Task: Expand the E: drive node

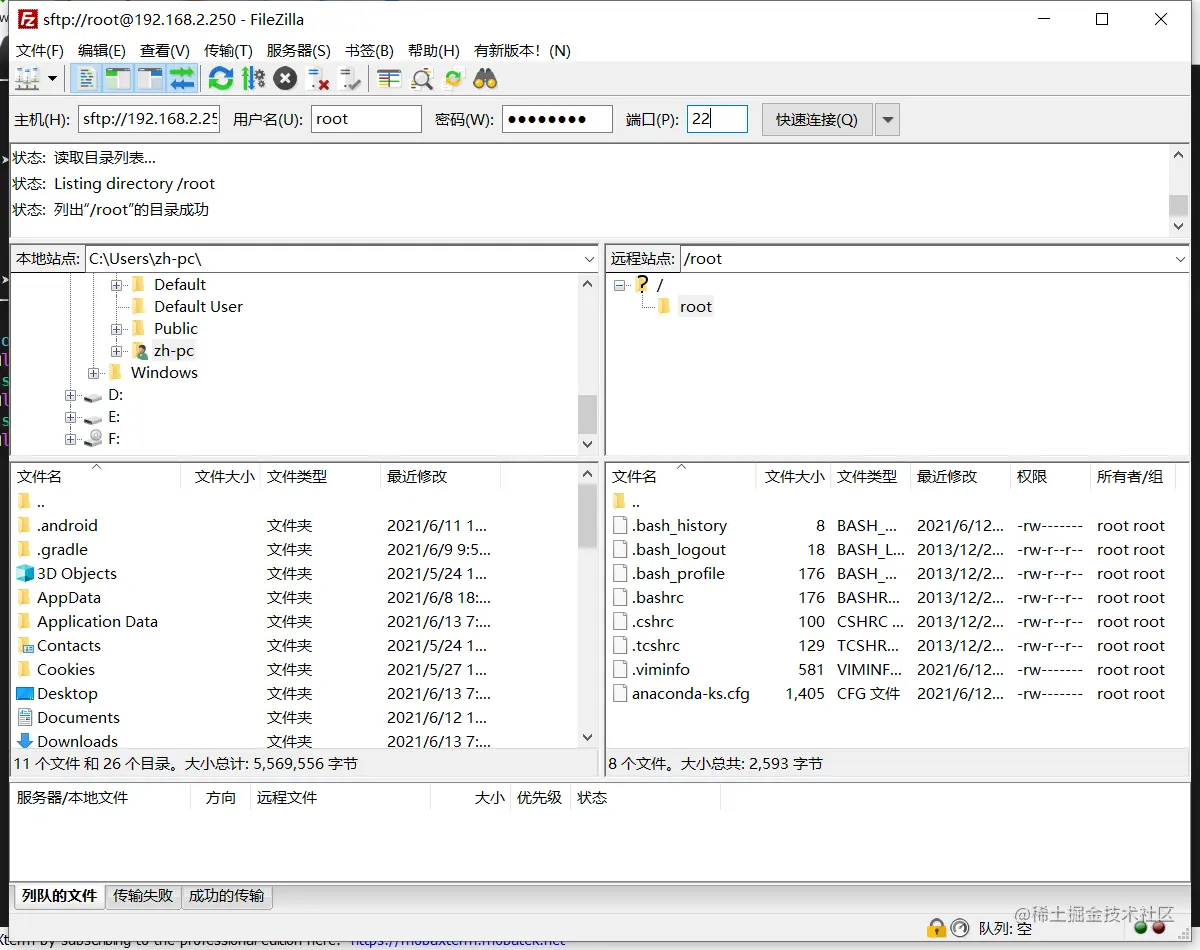Action: pyautogui.click(x=71, y=417)
